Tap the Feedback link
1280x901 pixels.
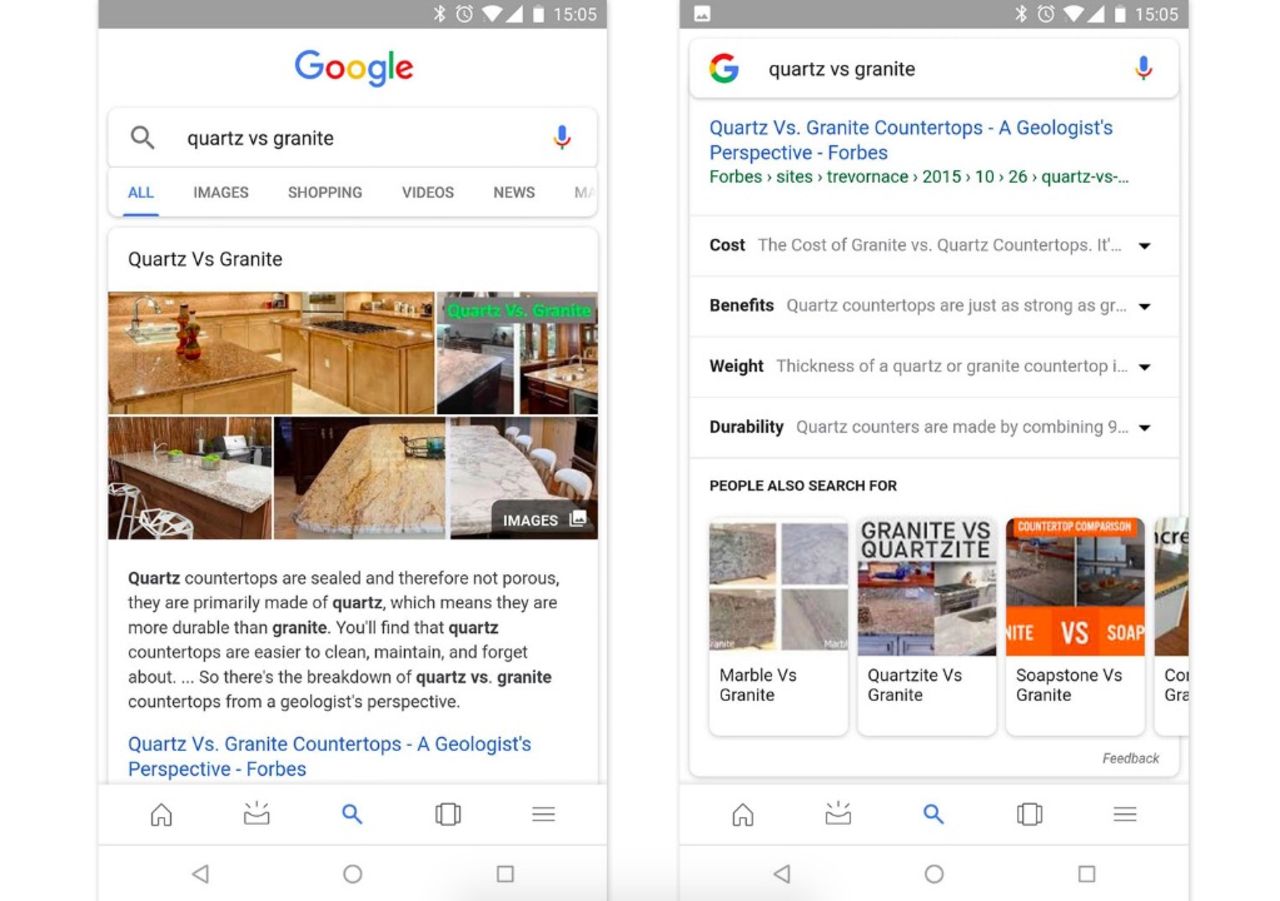coord(1130,758)
